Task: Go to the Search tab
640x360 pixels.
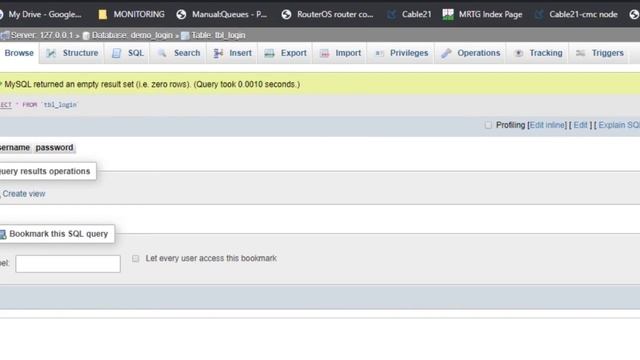Action: tap(179, 53)
